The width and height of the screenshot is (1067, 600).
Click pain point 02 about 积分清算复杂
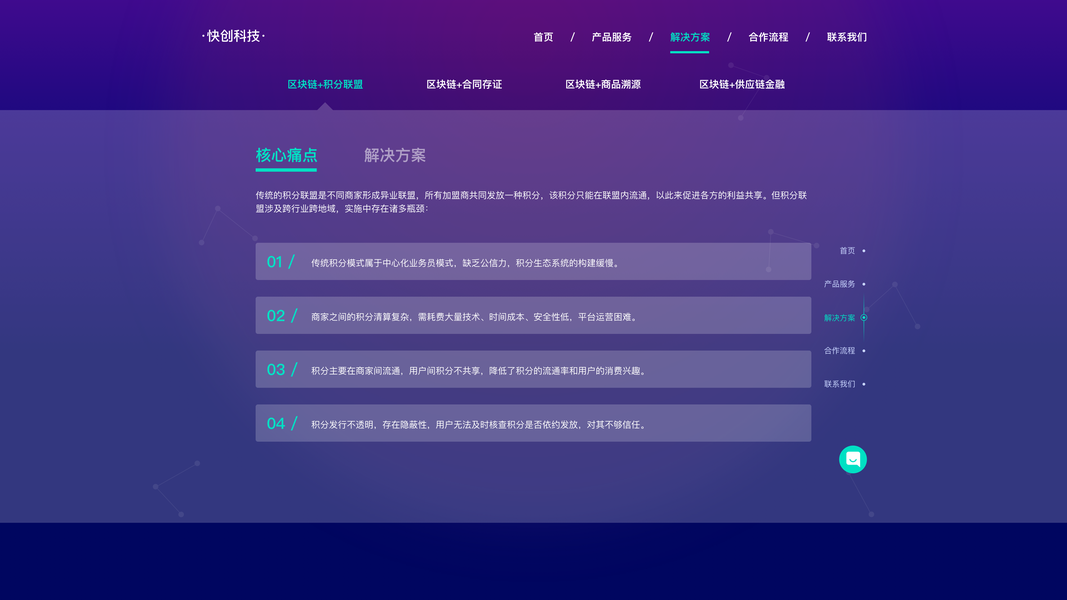[x=533, y=315]
